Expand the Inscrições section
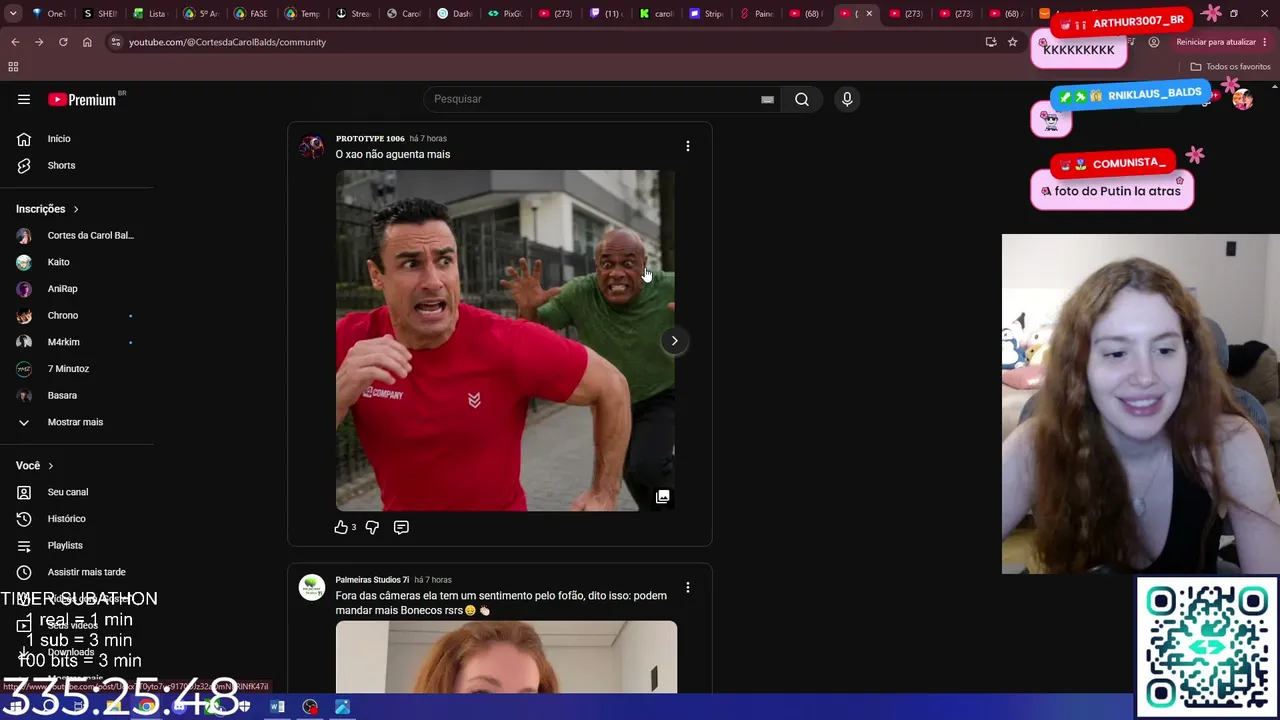This screenshot has width=1280, height=720. 47,209
